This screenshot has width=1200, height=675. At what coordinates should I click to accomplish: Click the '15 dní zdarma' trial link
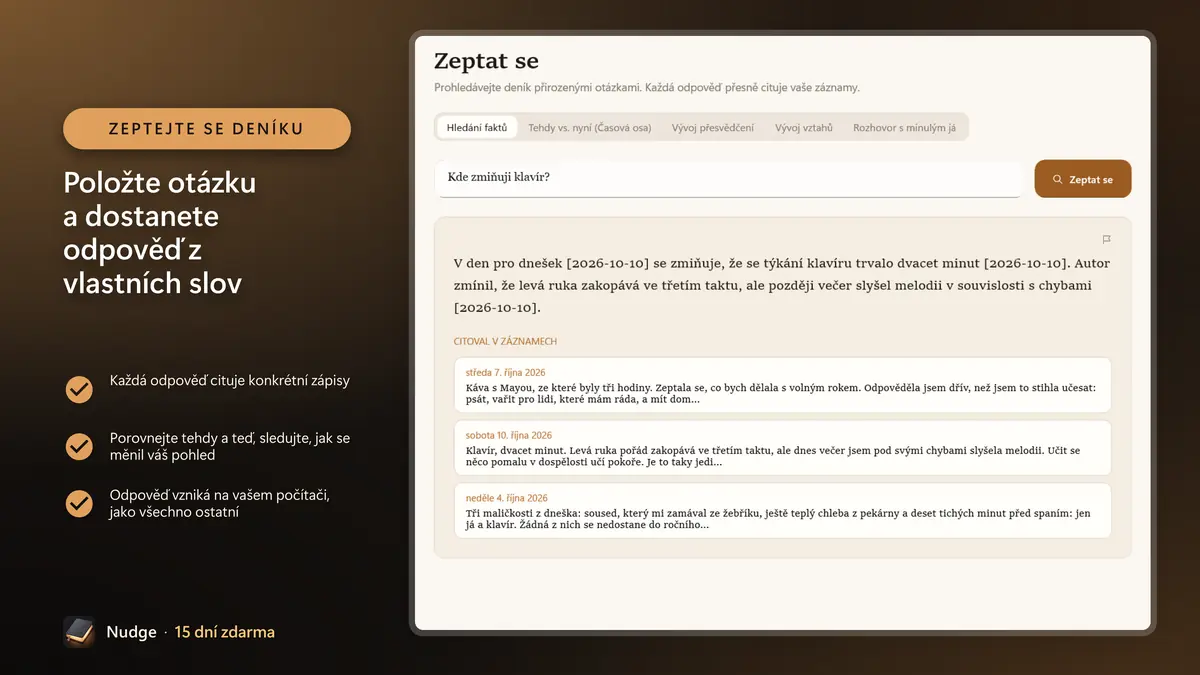click(224, 632)
